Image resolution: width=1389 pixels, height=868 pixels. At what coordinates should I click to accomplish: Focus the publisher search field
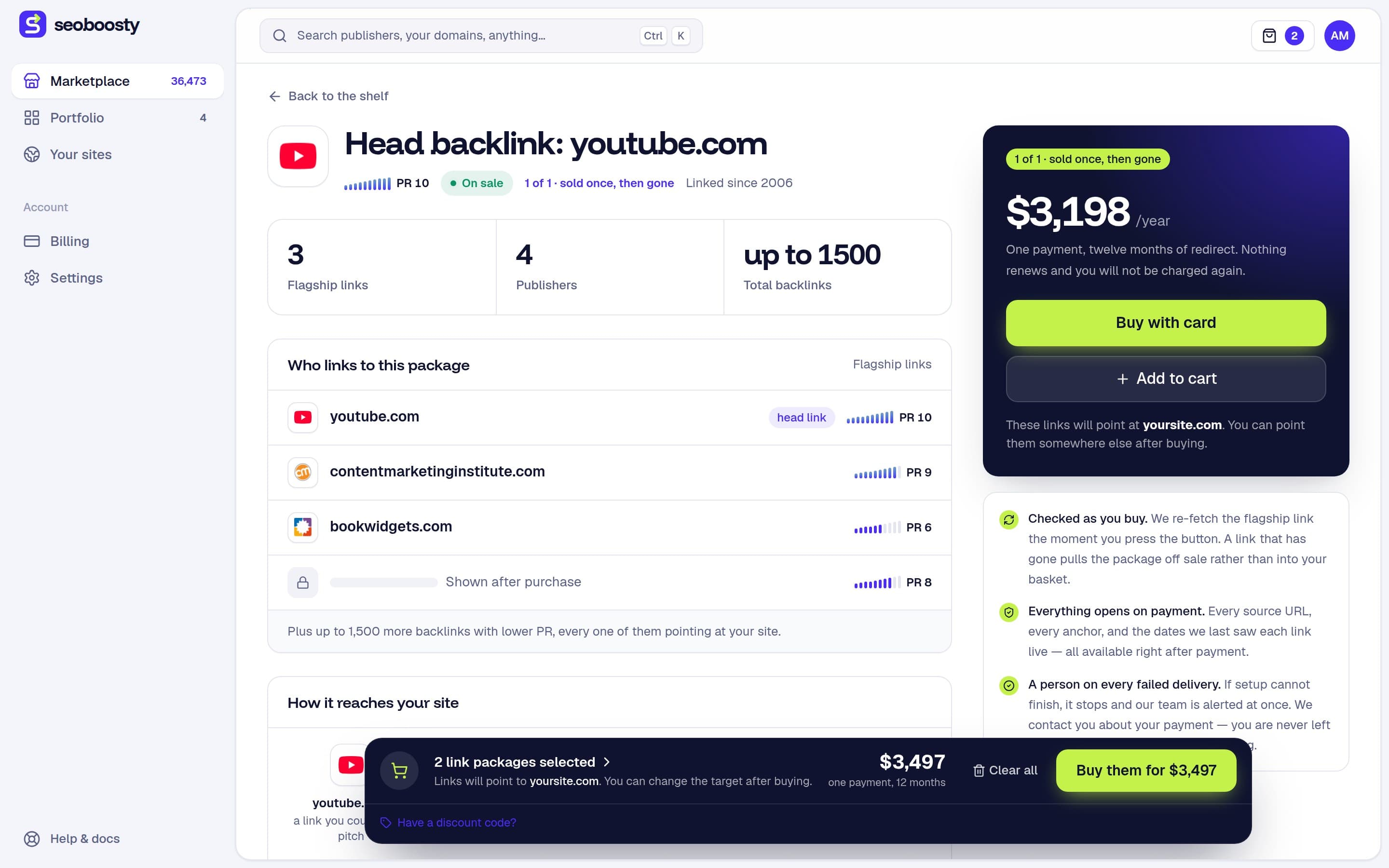(481, 36)
